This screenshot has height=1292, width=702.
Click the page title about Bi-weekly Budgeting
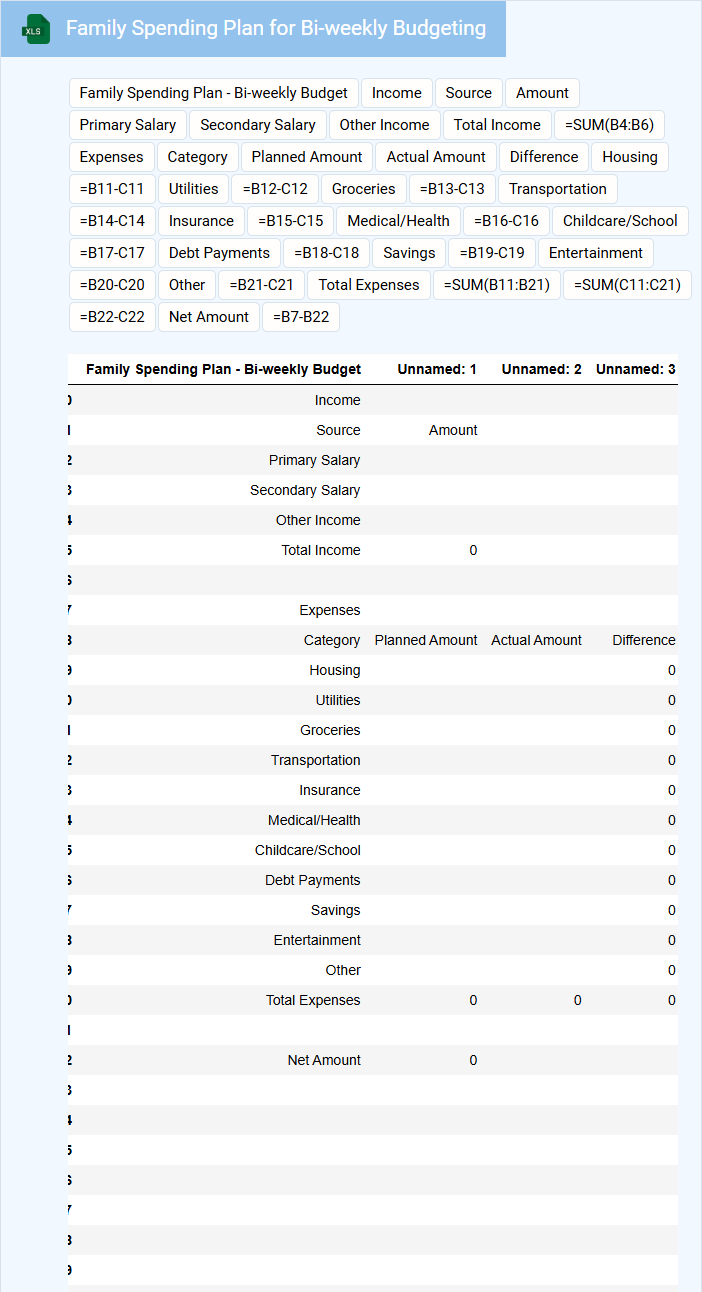click(x=276, y=28)
